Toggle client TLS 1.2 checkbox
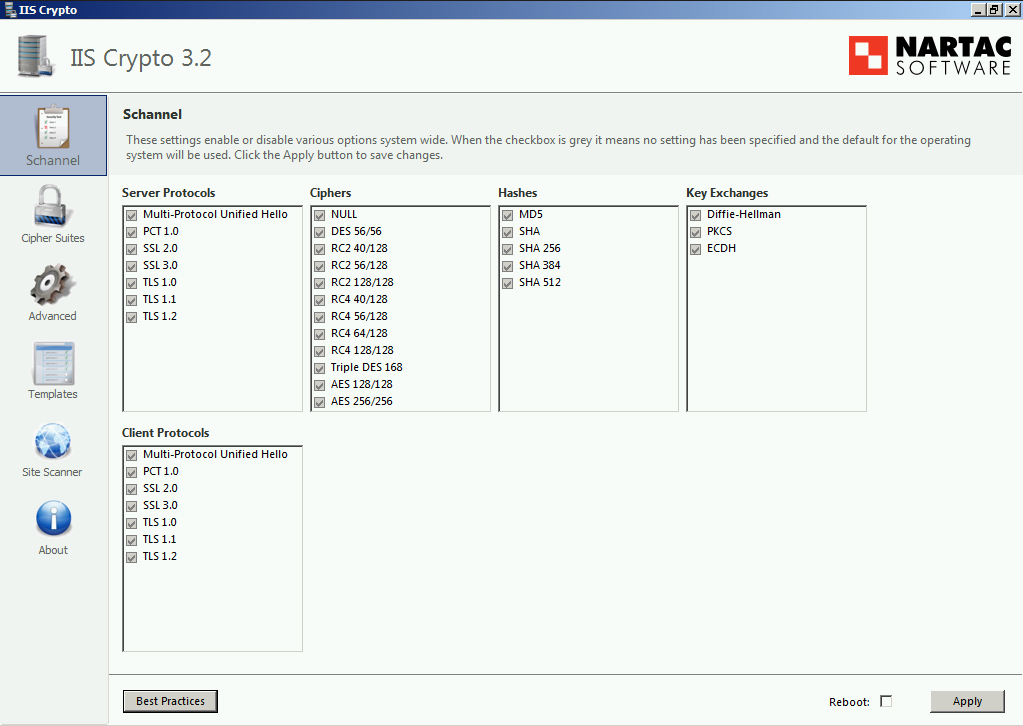Image resolution: width=1023 pixels, height=726 pixels. click(x=132, y=556)
